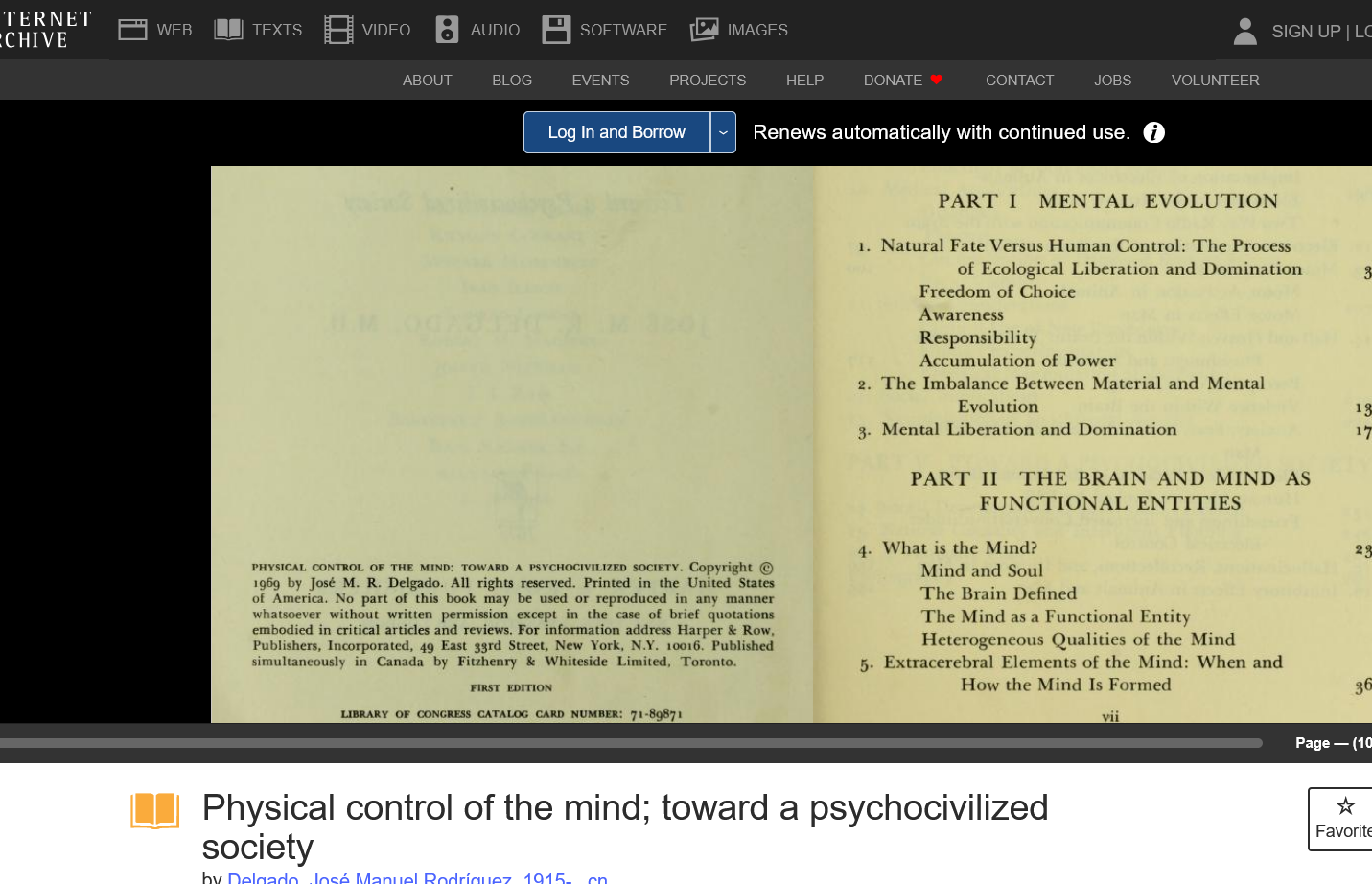This screenshot has height=884, width=1372.
Task: Open the CONTACT link
Action: tap(1020, 81)
